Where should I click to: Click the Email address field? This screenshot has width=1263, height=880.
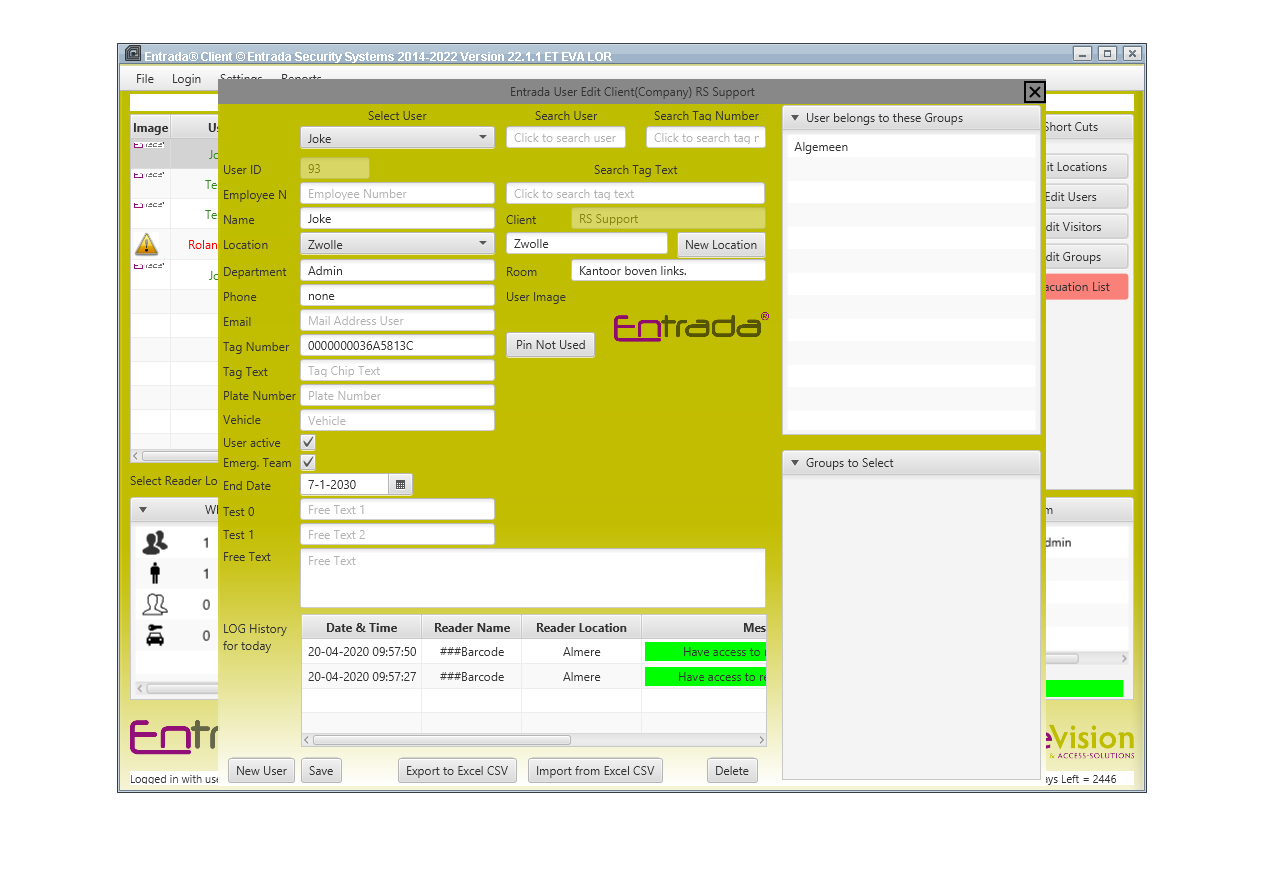(x=397, y=321)
